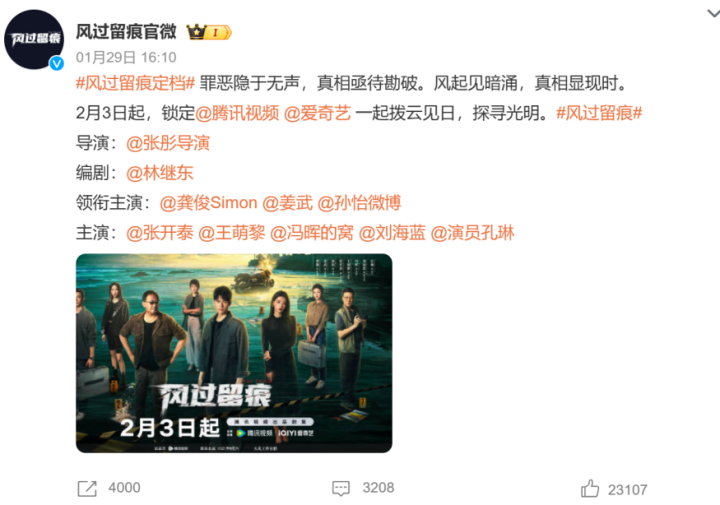Open the 风过留痕官微 account name

[126, 32]
